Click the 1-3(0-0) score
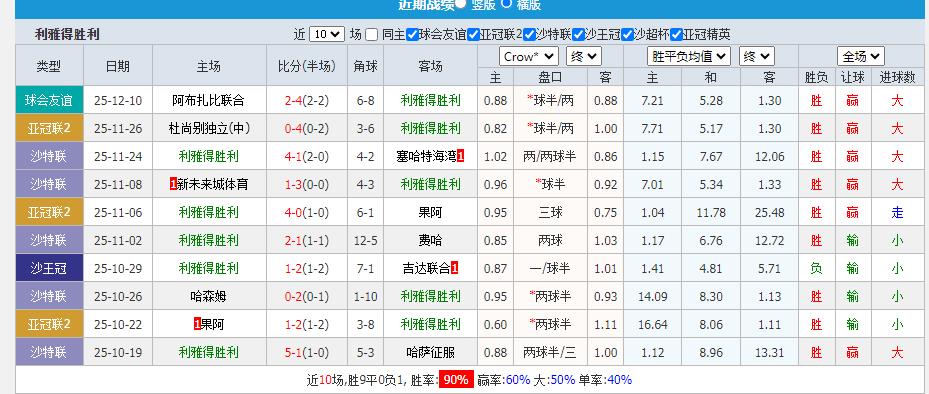This screenshot has width=929, height=394. pyautogui.click(x=306, y=185)
